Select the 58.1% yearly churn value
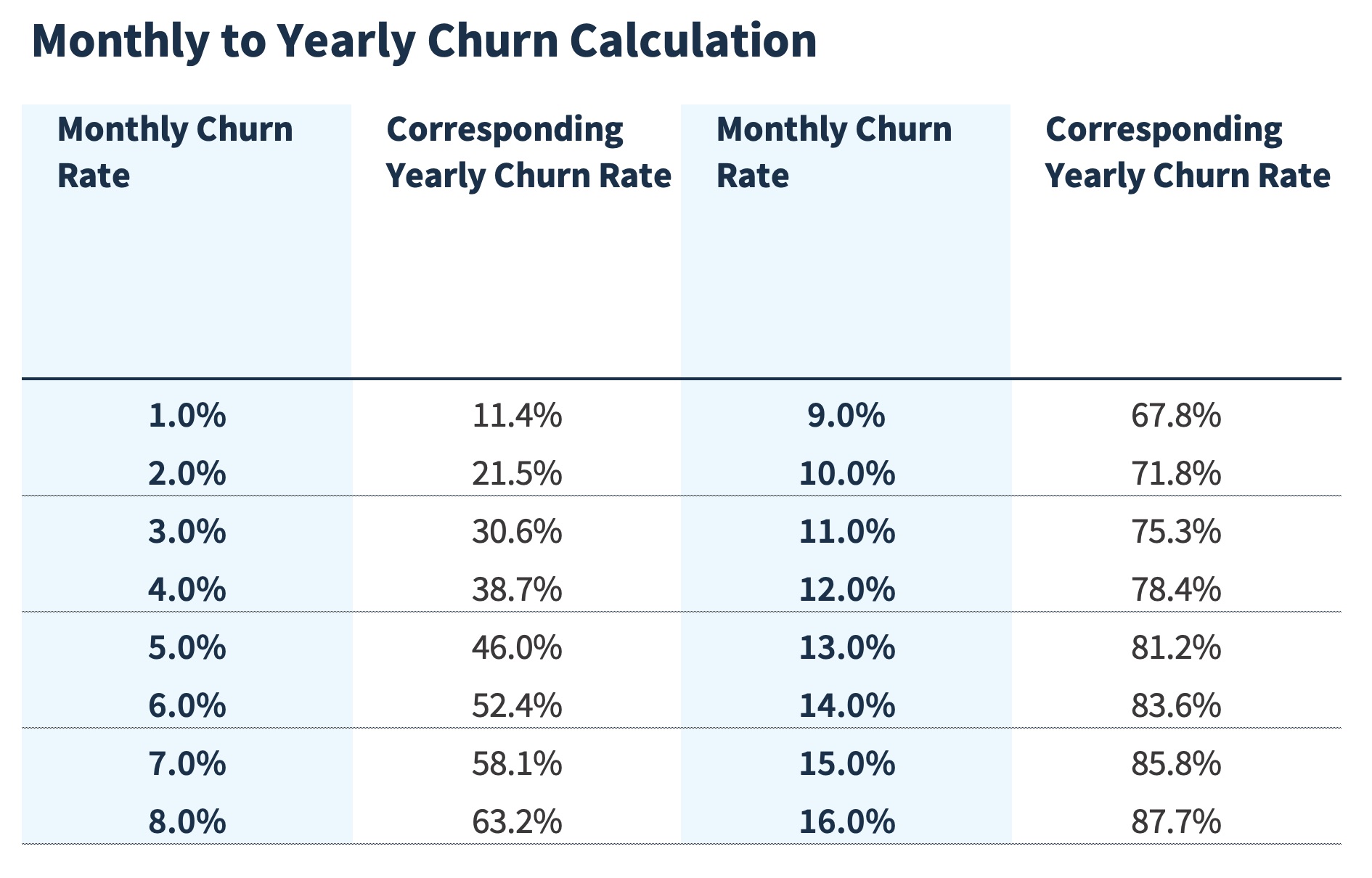Image resolution: width=1372 pixels, height=878 pixels. point(516,764)
